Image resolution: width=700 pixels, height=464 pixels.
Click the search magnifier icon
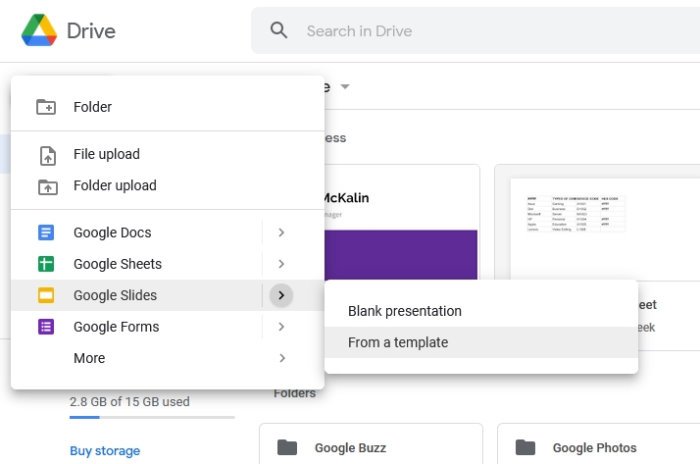[x=279, y=31]
